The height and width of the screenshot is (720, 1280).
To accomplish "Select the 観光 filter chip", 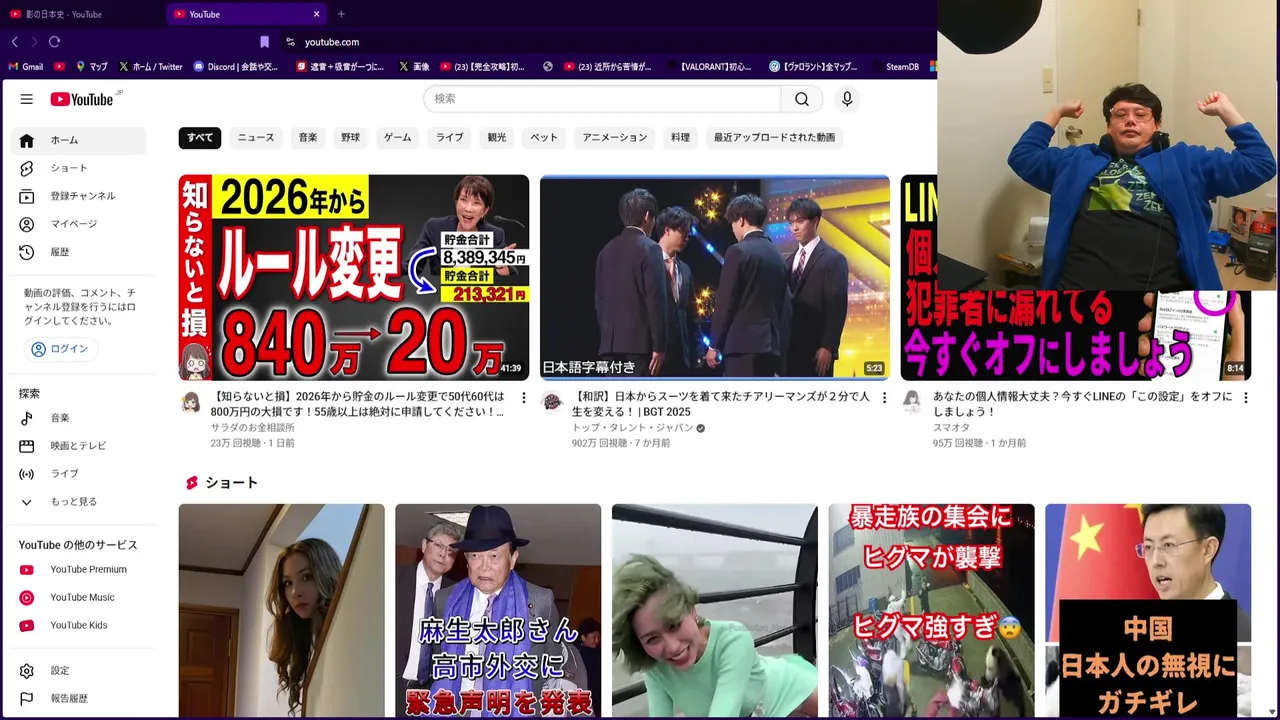I will tap(497, 138).
